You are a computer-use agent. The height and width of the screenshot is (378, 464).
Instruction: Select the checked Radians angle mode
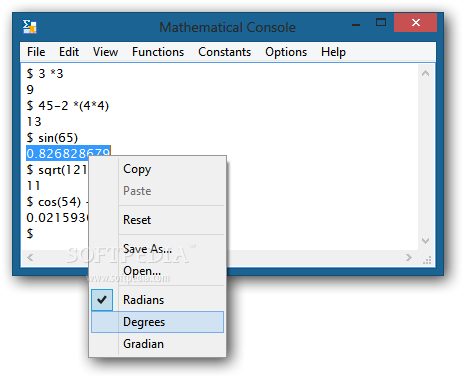coord(158,300)
